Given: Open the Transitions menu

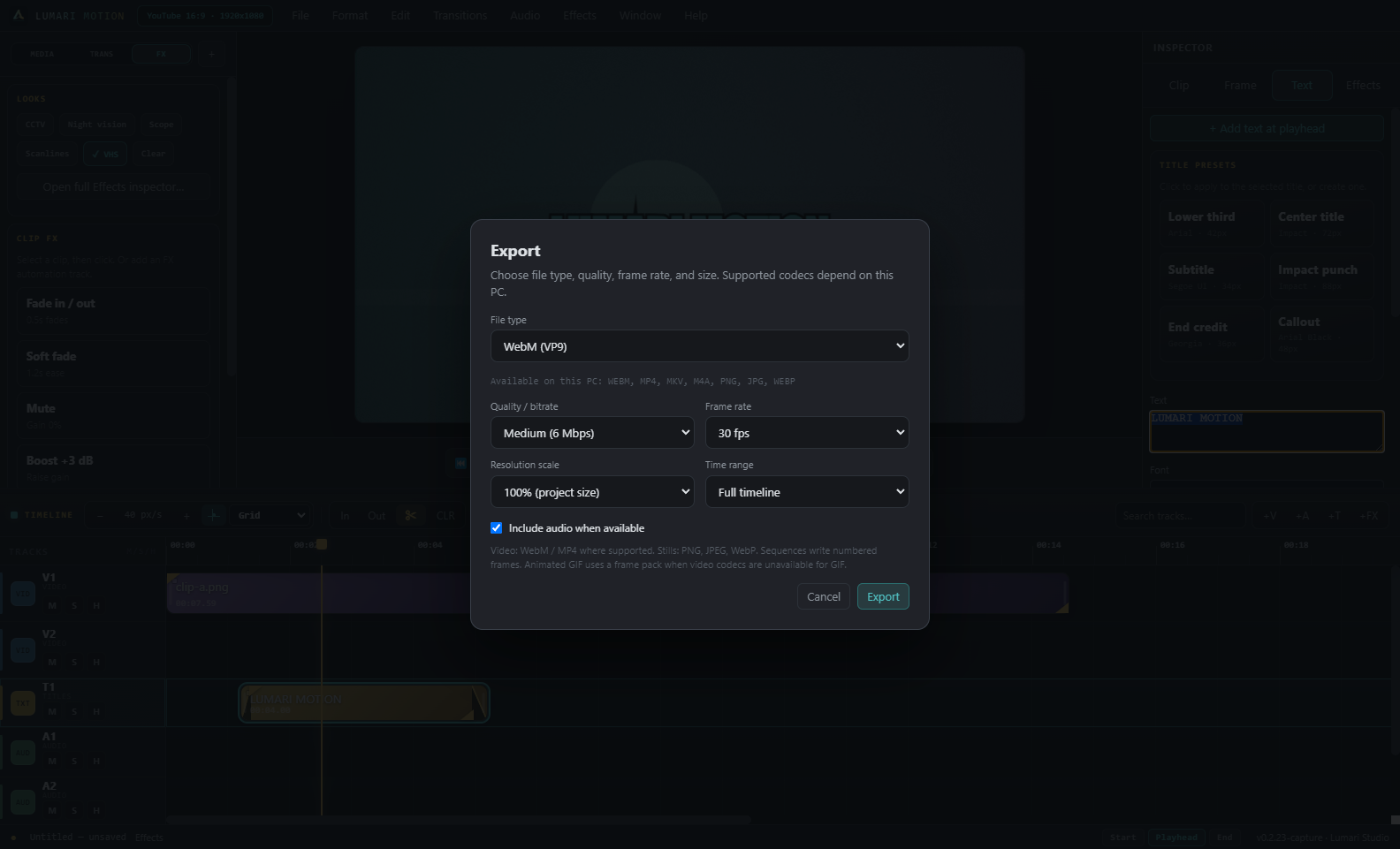Looking at the screenshot, I should coord(460,16).
